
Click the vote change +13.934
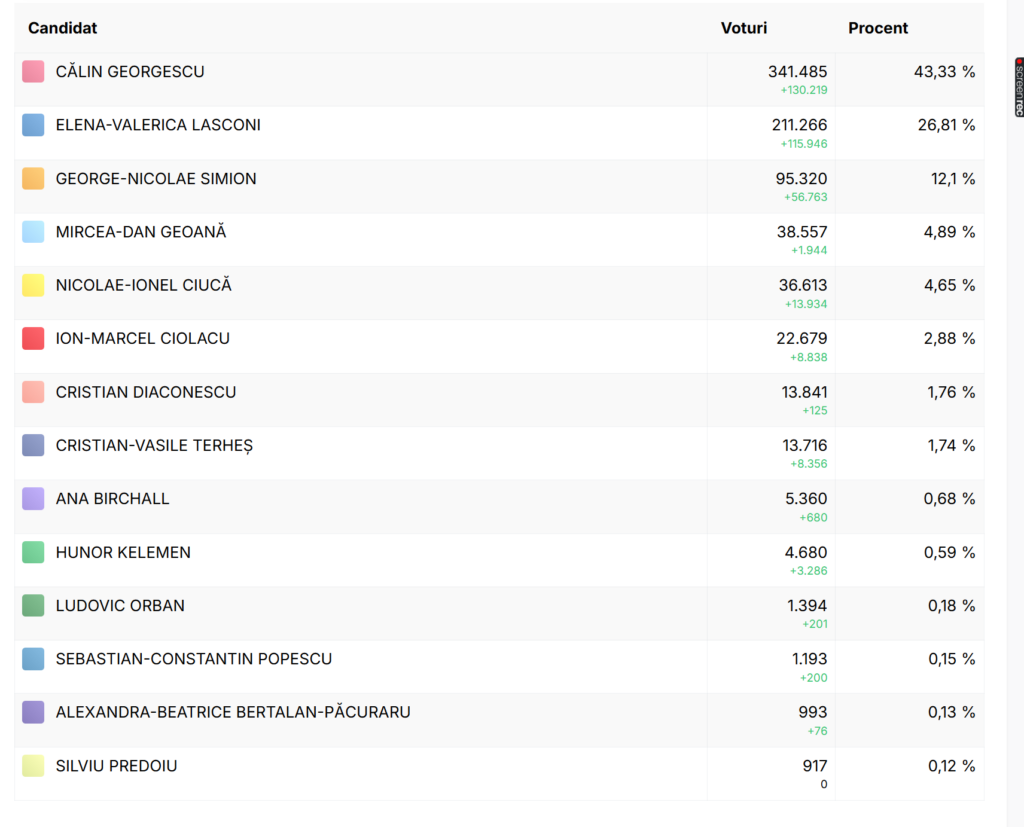tap(806, 304)
